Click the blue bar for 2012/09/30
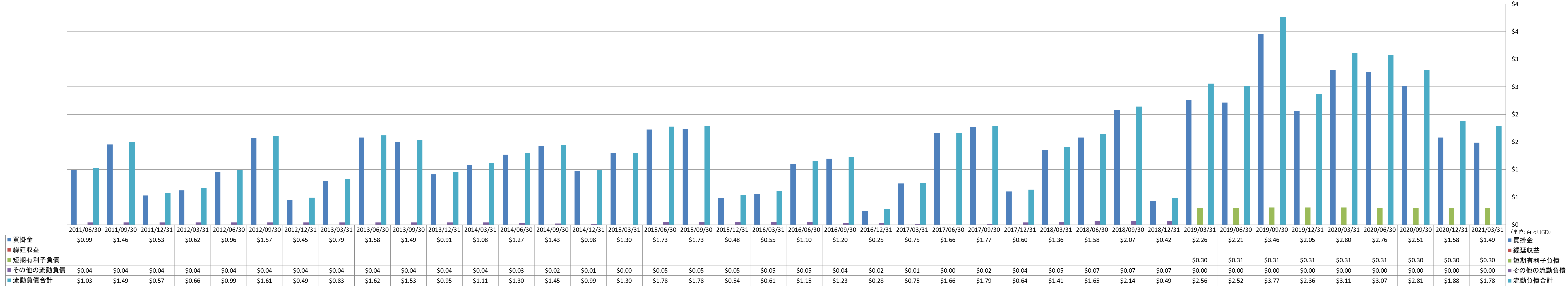Image resolution: width=1568 pixels, height=286 pixels. coord(253,181)
